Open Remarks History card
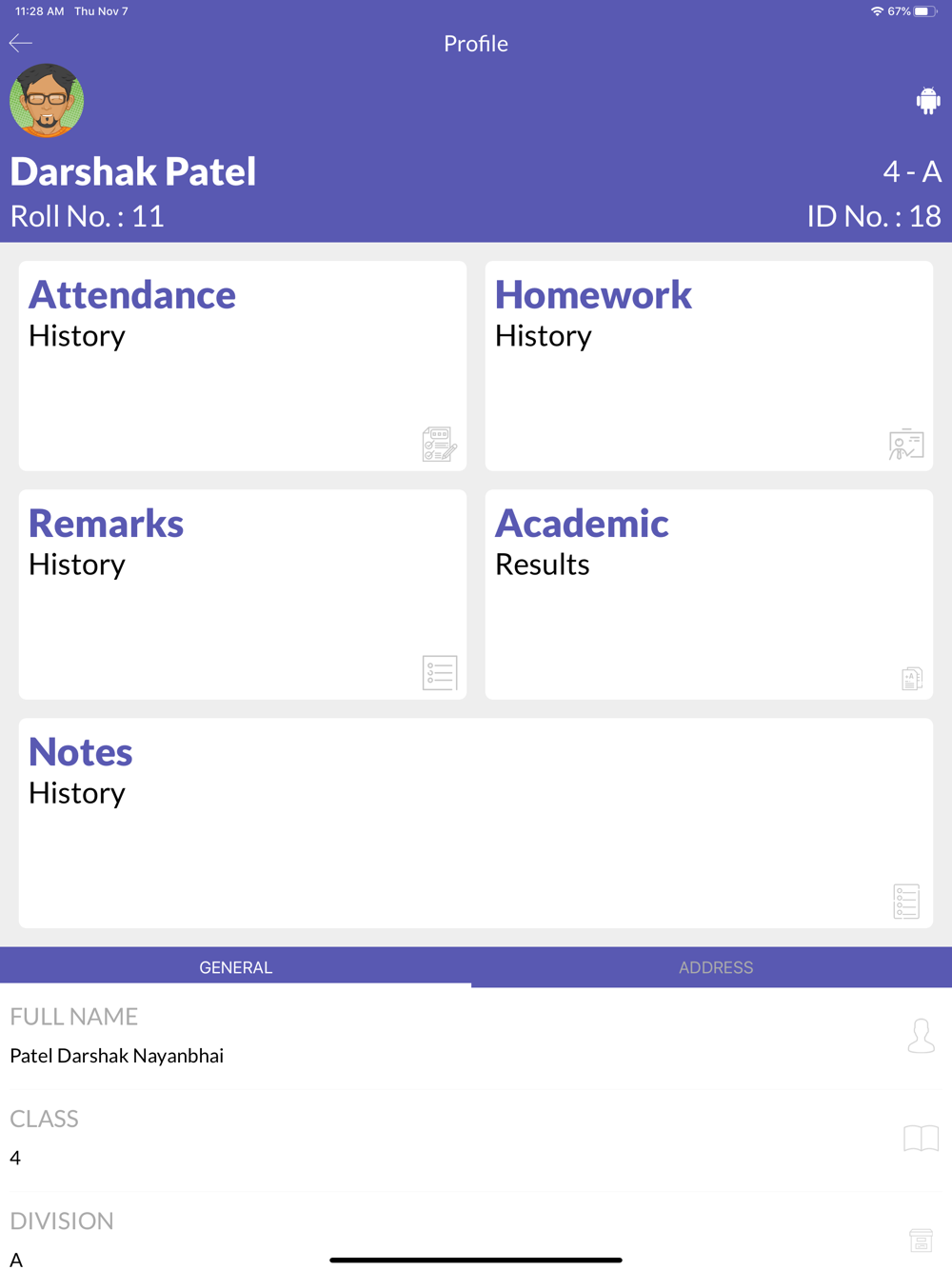 pyautogui.click(x=243, y=595)
